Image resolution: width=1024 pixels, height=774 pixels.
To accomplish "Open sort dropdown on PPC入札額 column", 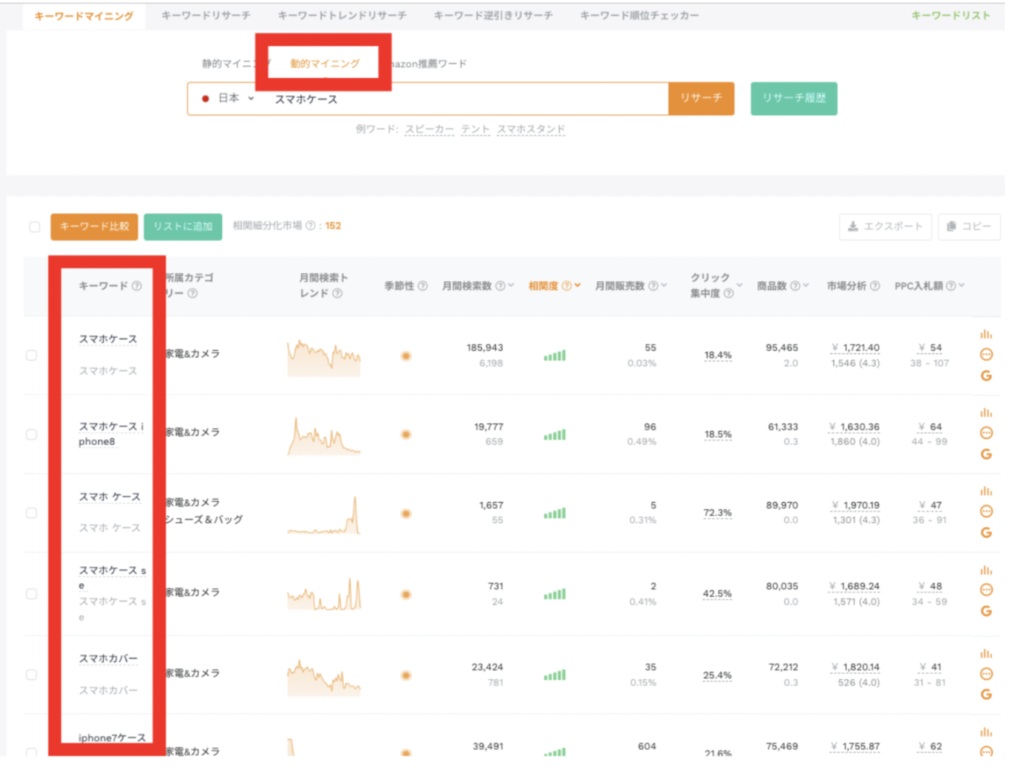I will (961, 286).
